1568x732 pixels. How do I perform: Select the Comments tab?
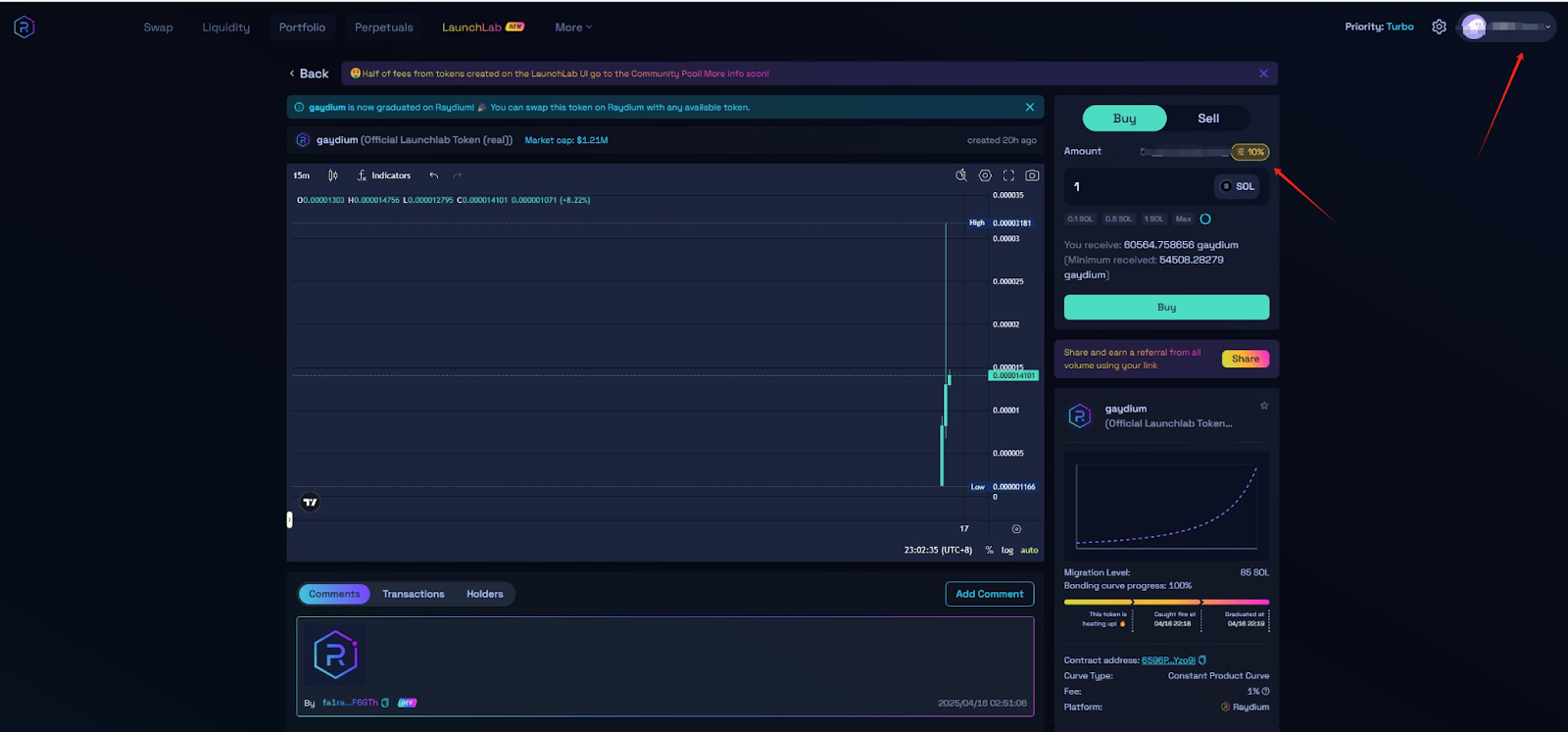pyautogui.click(x=334, y=594)
